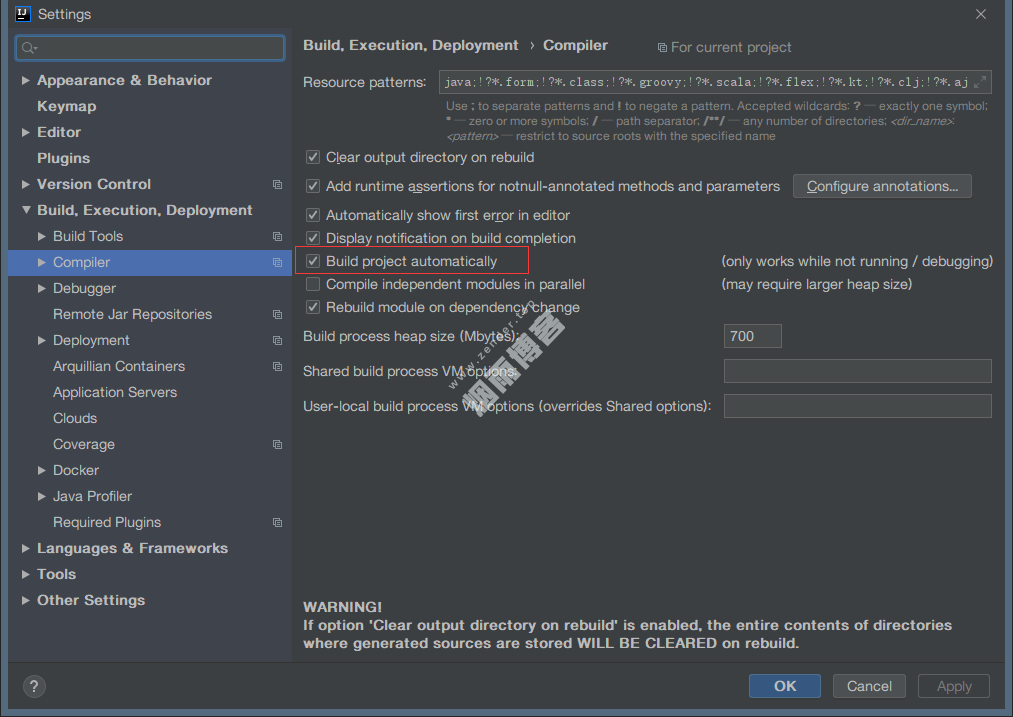
Task: Collapse the Build, Execution, Deployment section
Action: click(26, 210)
